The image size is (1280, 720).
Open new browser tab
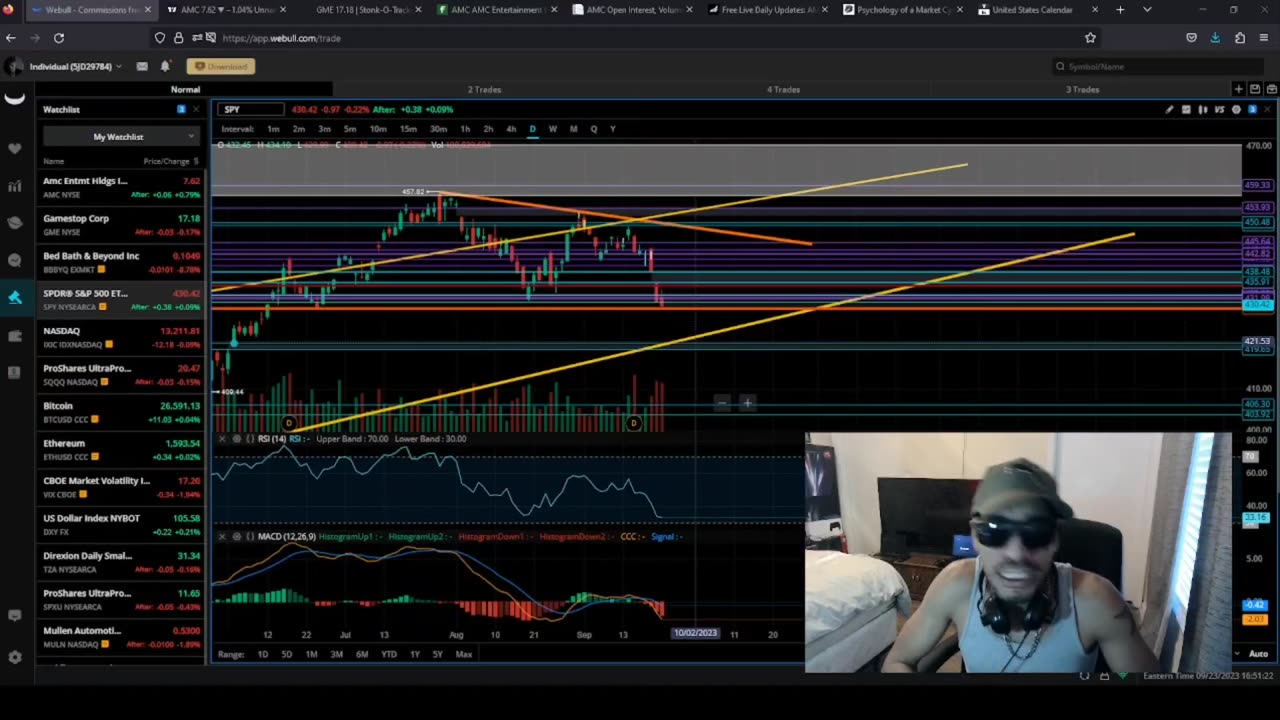[x=1120, y=10]
